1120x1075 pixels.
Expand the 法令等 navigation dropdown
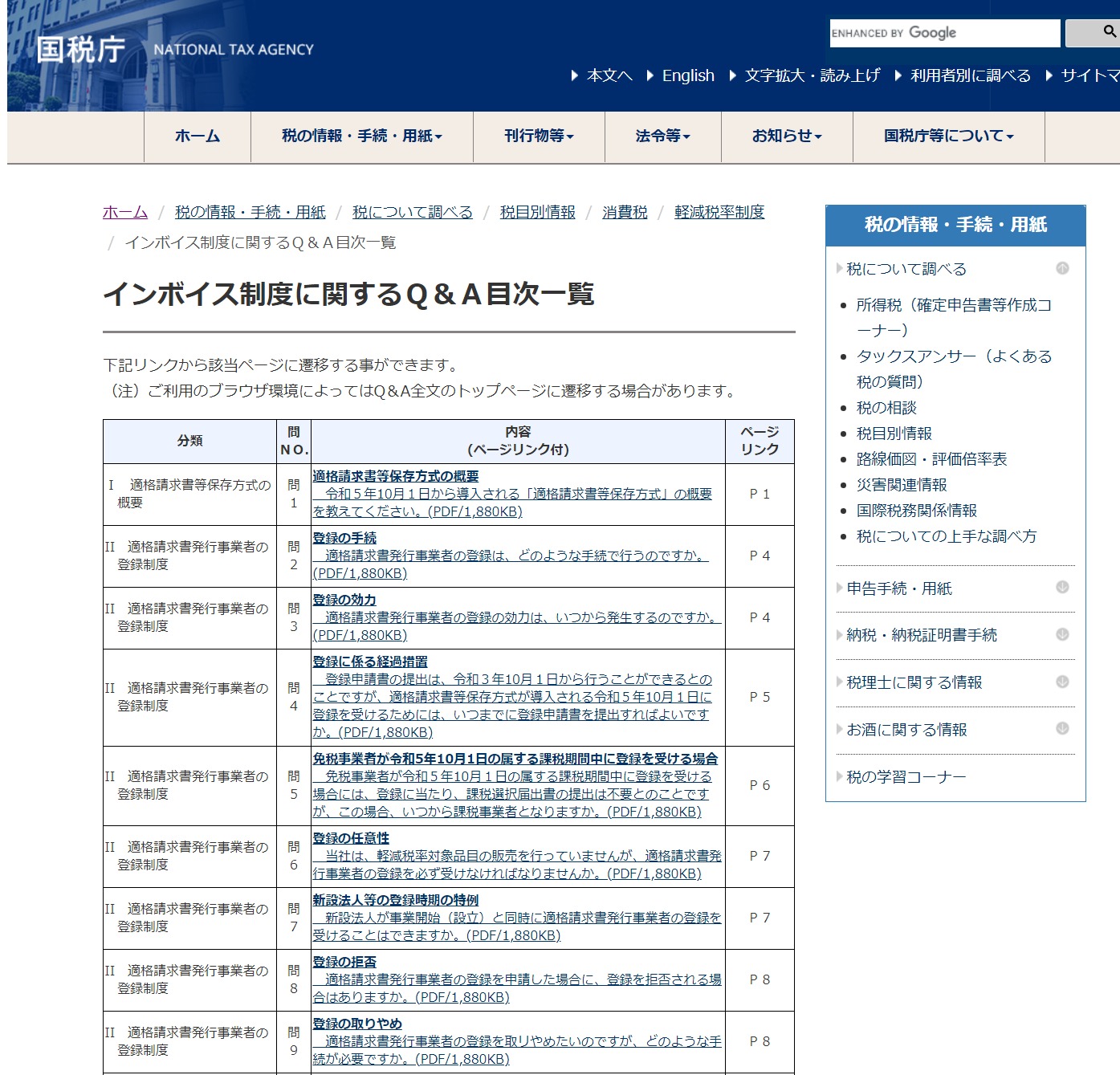[x=662, y=136]
